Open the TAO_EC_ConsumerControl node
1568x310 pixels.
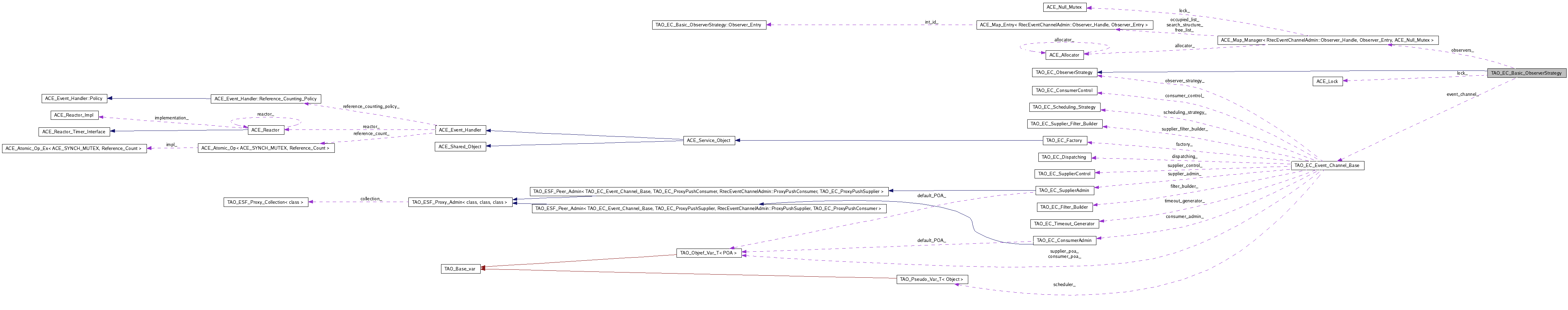click(x=1064, y=91)
